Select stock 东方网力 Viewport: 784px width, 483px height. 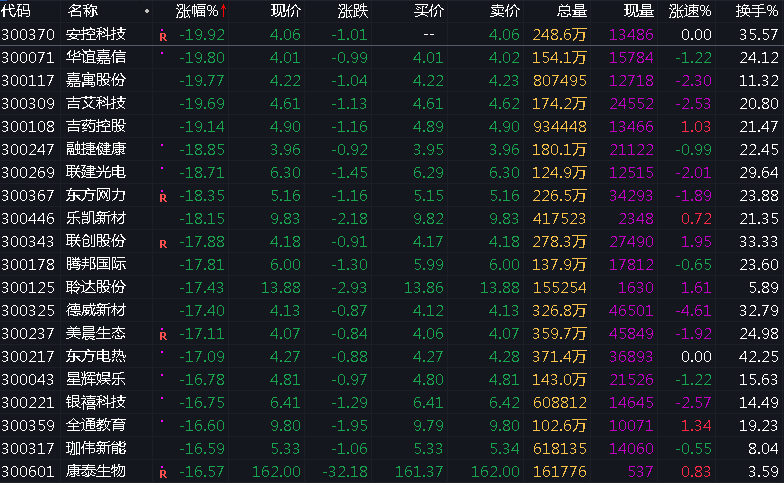[96, 195]
